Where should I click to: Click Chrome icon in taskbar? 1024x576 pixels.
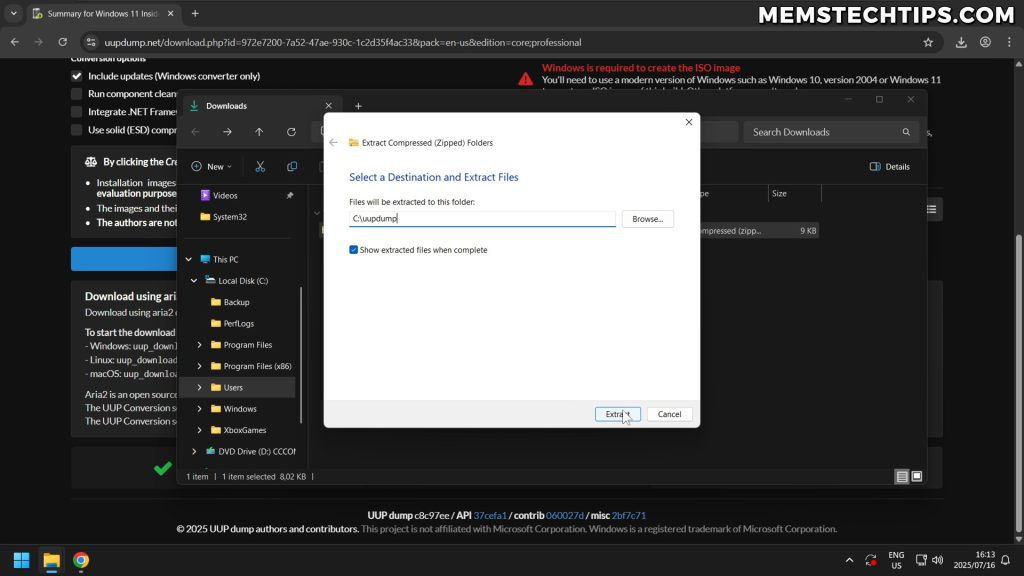point(81,560)
